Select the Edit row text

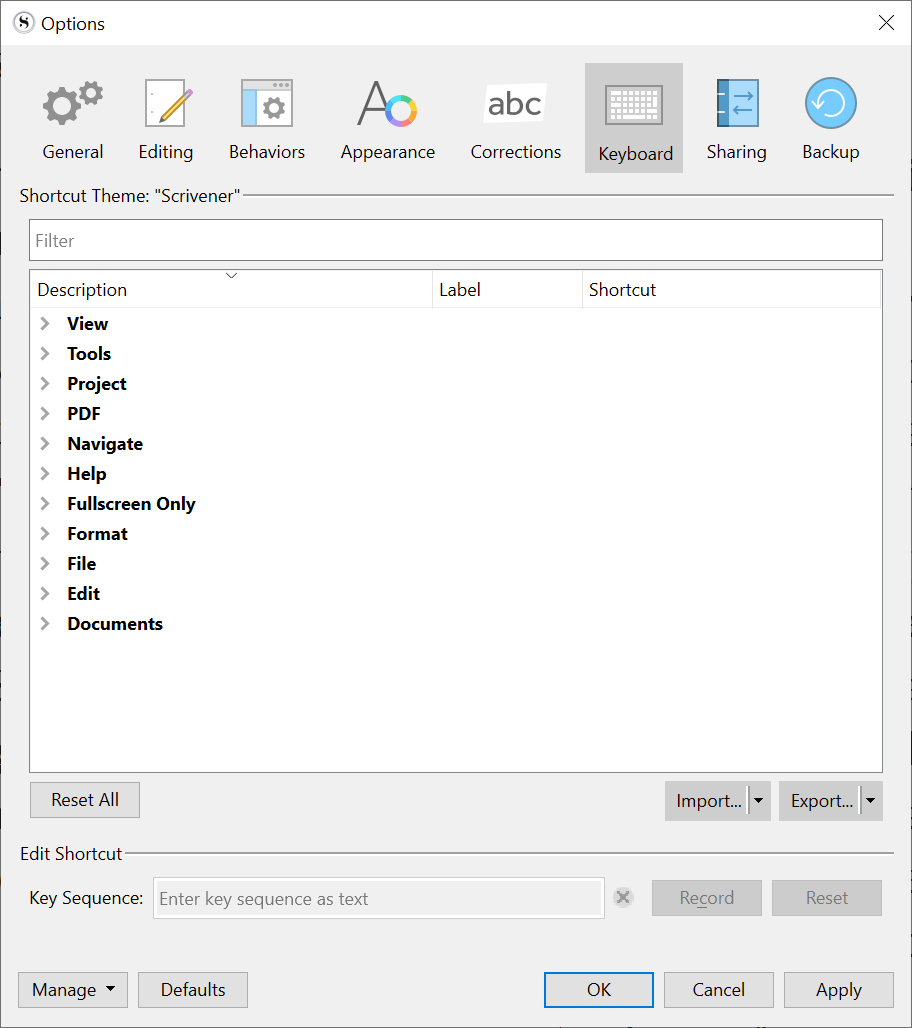click(83, 593)
